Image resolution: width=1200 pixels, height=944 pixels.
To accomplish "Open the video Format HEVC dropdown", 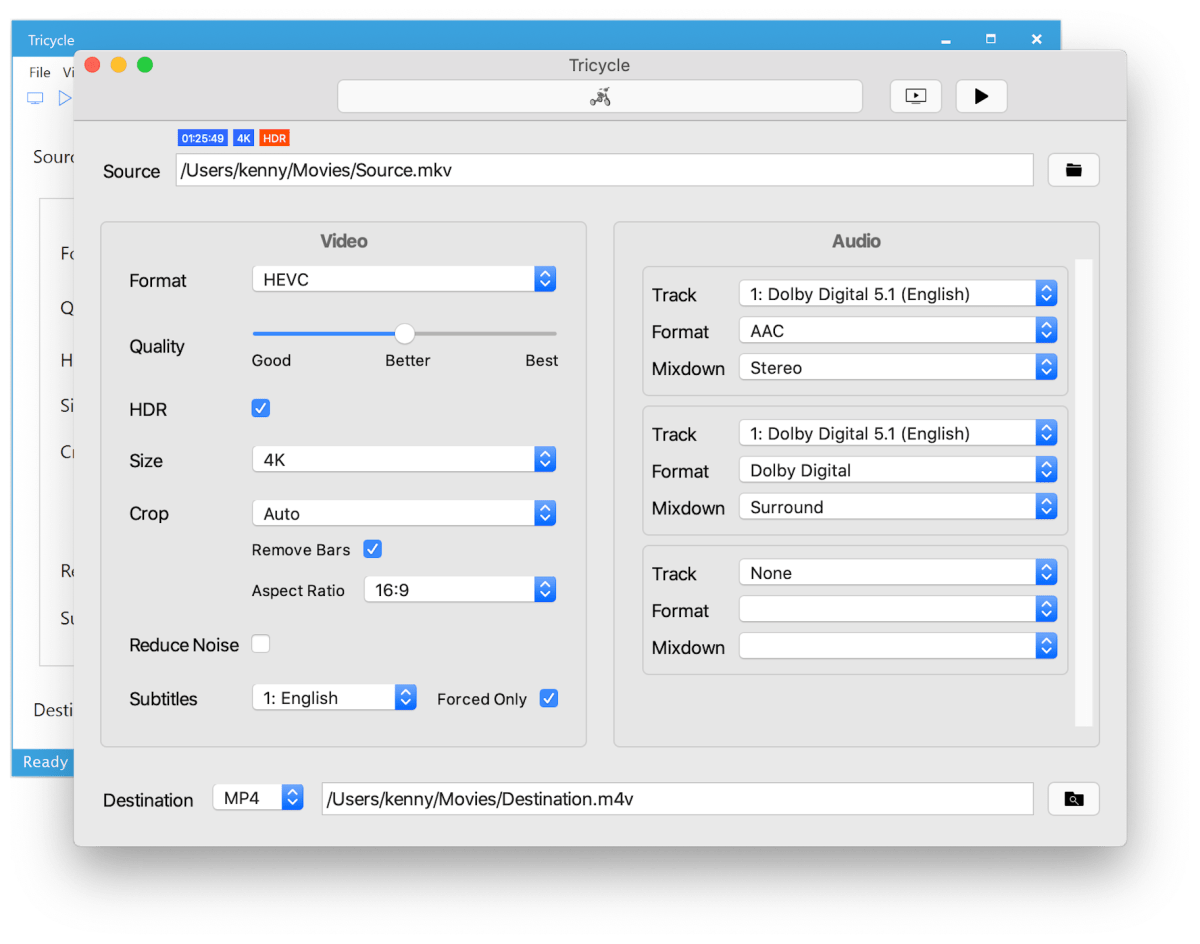I will tap(403, 280).
